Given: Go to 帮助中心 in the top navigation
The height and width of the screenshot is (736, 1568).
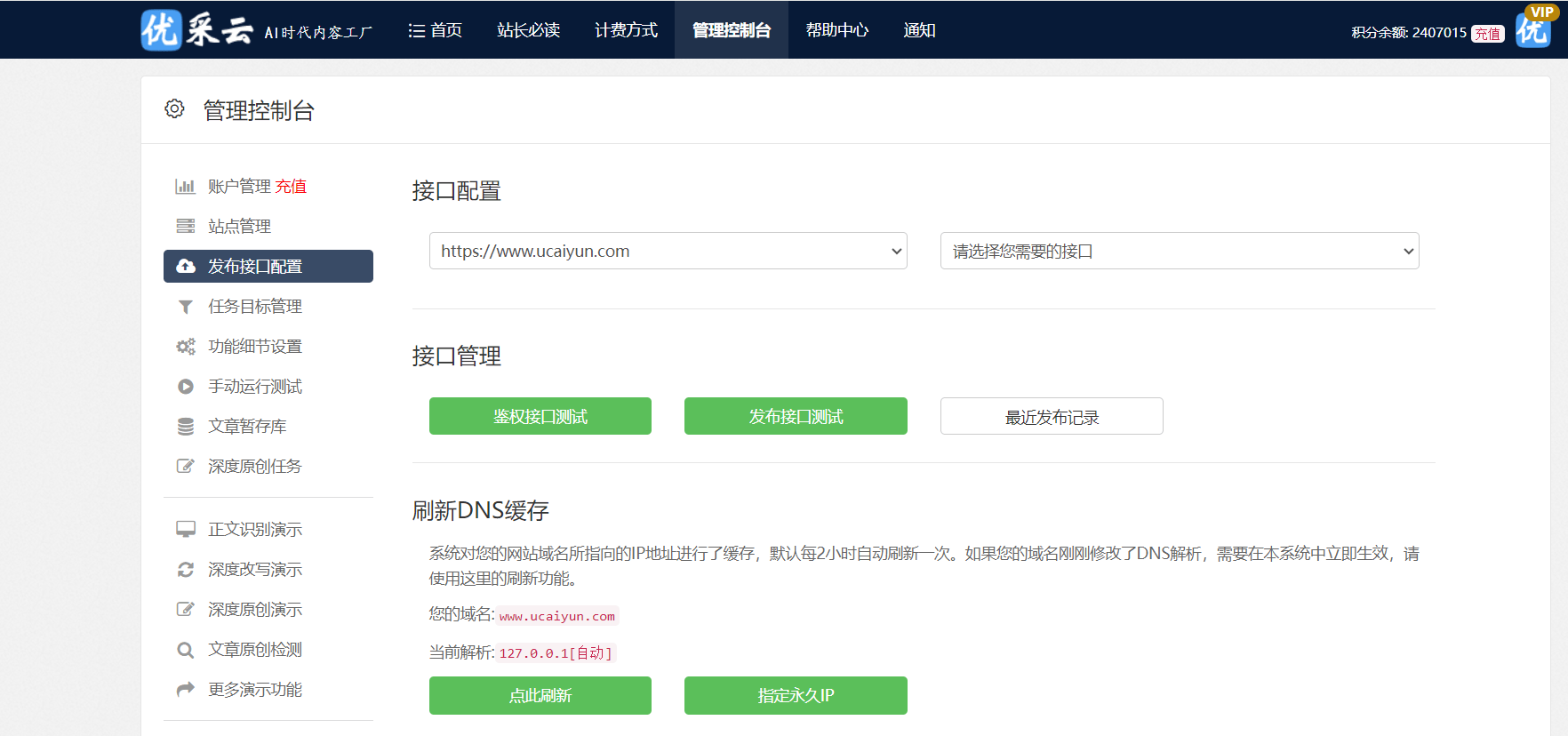Looking at the screenshot, I should (836, 30).
